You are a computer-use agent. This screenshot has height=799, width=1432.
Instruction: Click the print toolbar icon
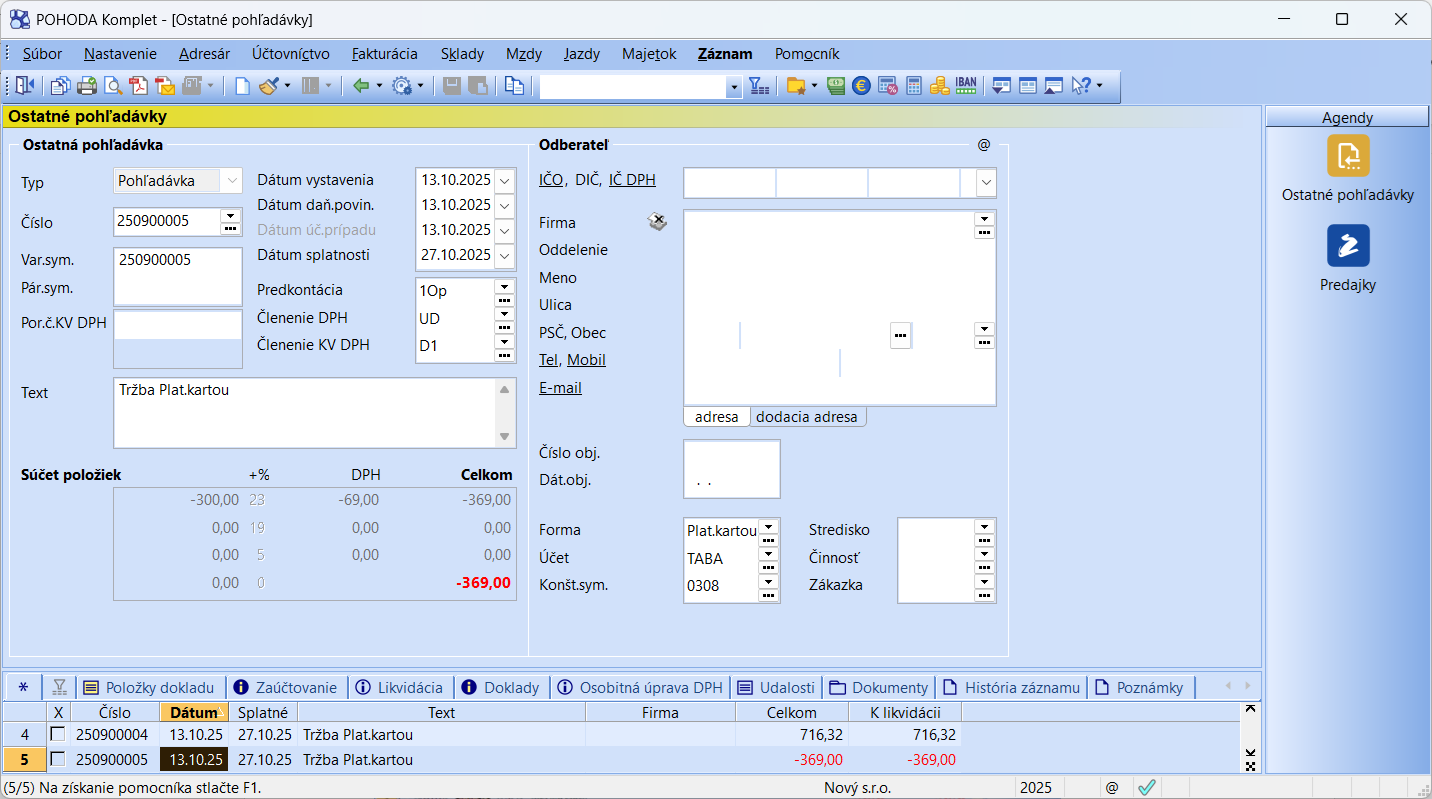coord(87,86)
